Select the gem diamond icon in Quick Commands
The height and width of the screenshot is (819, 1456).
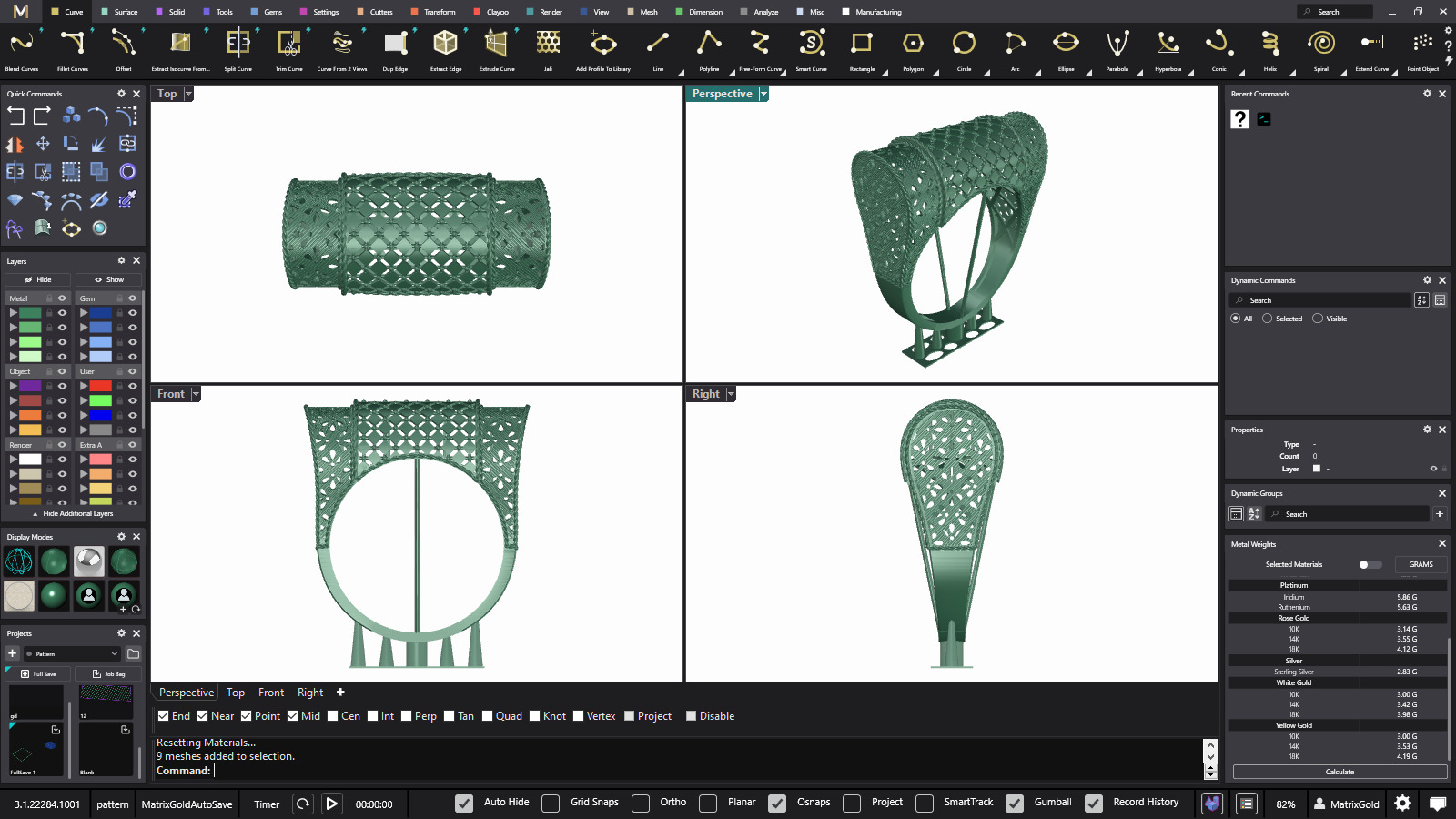[15, 199]
